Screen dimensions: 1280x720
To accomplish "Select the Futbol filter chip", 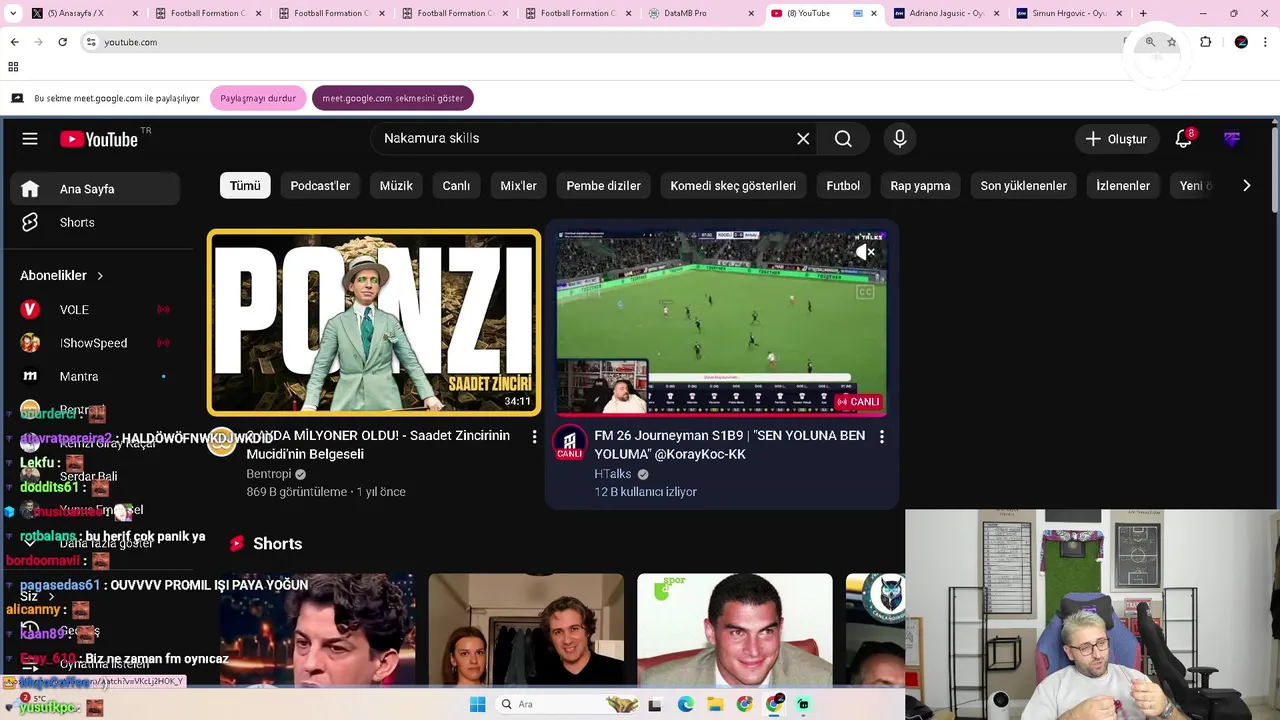I will (843, 186).
